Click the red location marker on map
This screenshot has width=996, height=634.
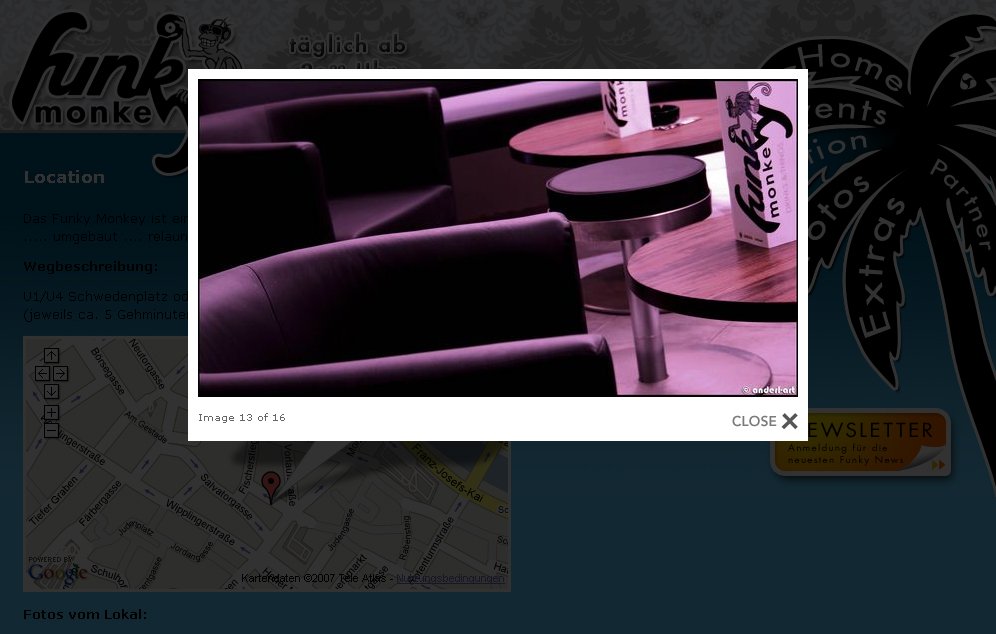pyautogui.click(x=270, y=486)
